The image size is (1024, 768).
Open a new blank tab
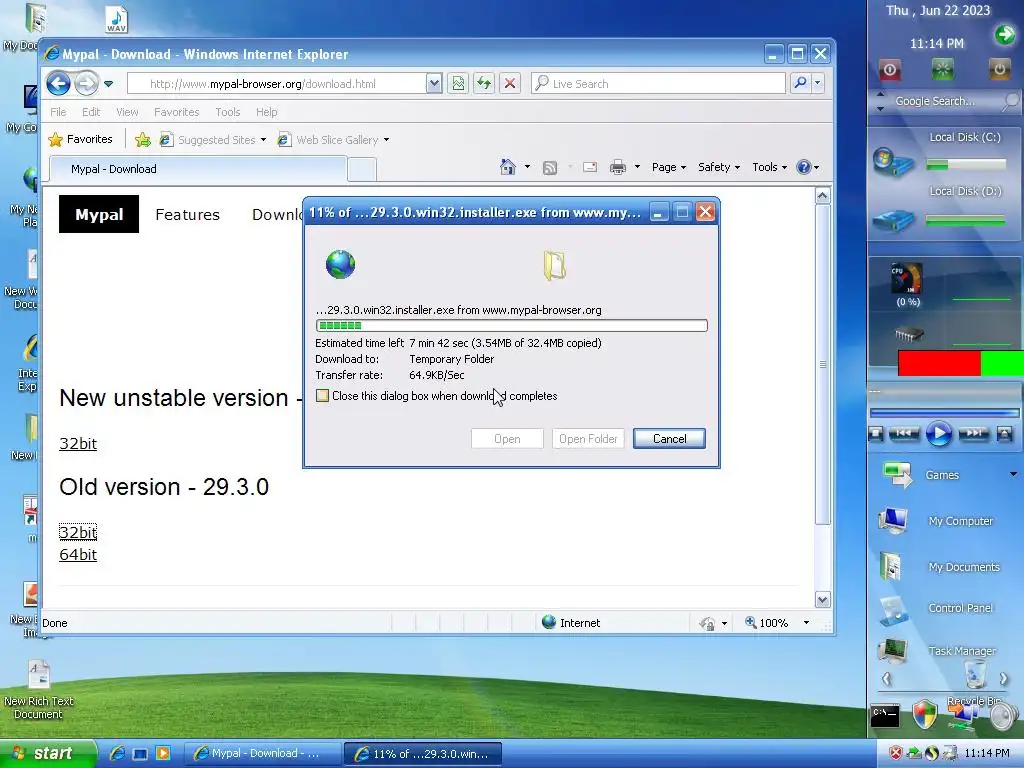pos(362,169)
